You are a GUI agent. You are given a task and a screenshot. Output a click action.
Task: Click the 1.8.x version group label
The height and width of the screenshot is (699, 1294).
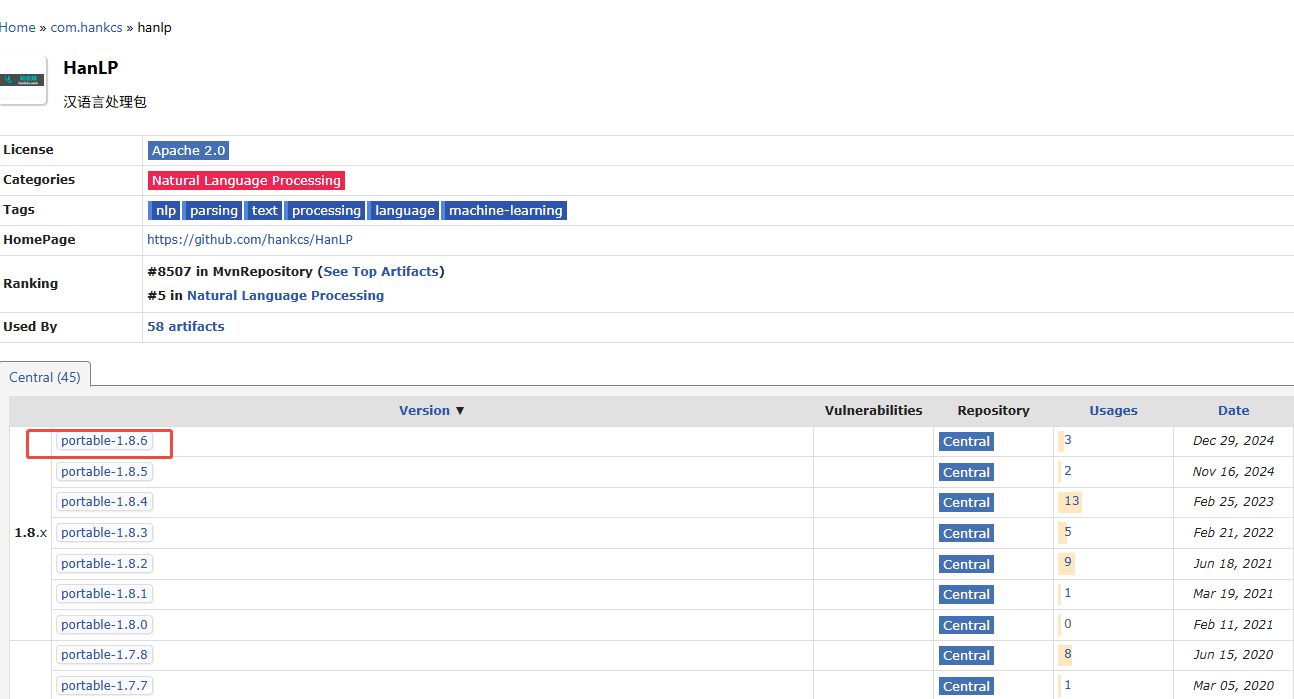30,533
